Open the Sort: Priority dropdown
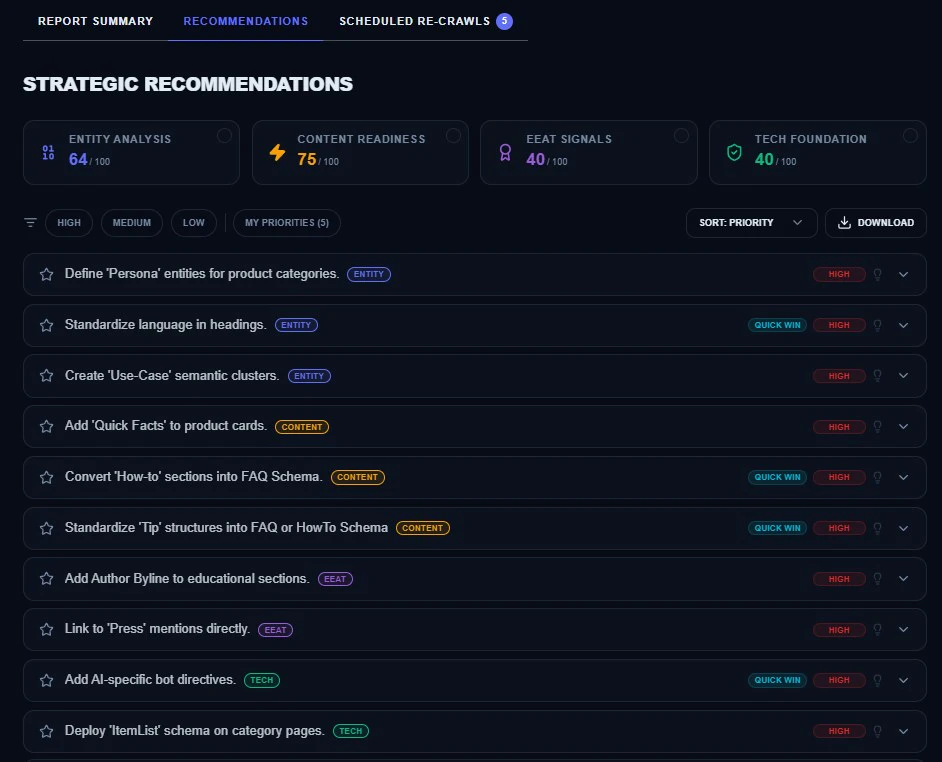This screenshot has width=942, height=762. pos(752,223)
